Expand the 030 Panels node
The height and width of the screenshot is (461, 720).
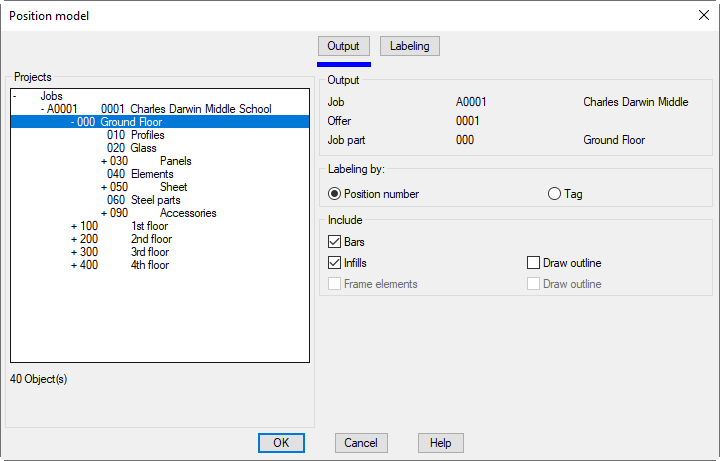104,161
